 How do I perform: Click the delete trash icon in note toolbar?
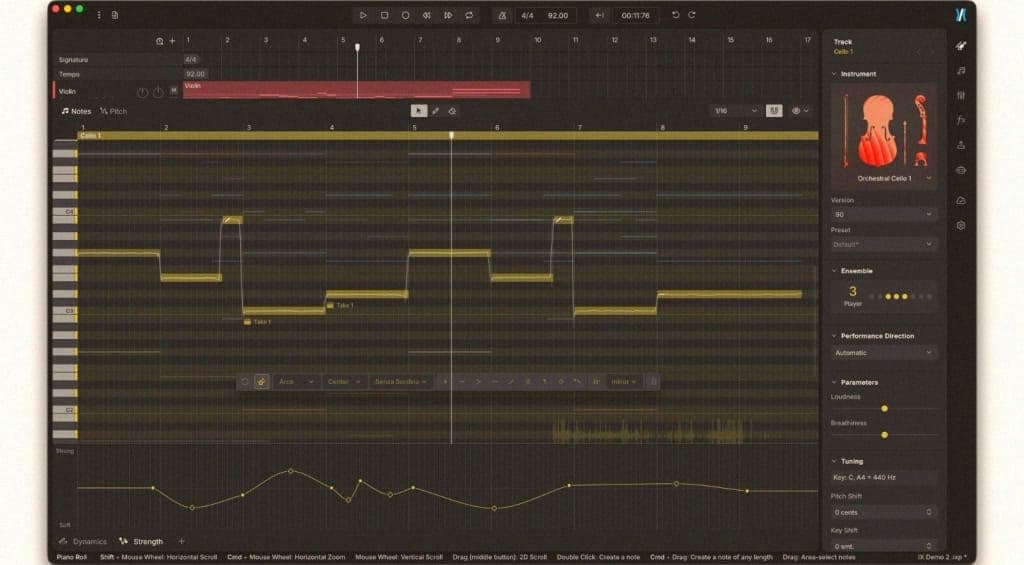pyautogui.click(x=652, y=381)
